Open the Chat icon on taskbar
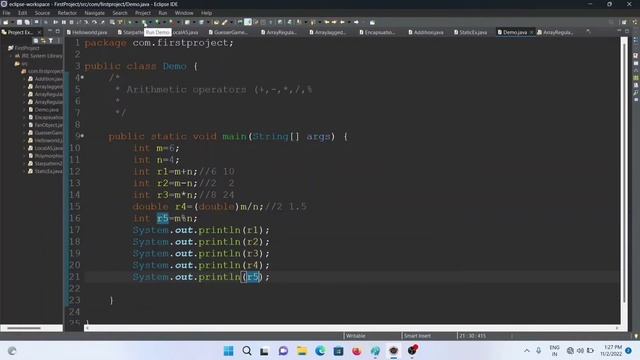This screenshot has width=640, height=360. click(283, 351)
